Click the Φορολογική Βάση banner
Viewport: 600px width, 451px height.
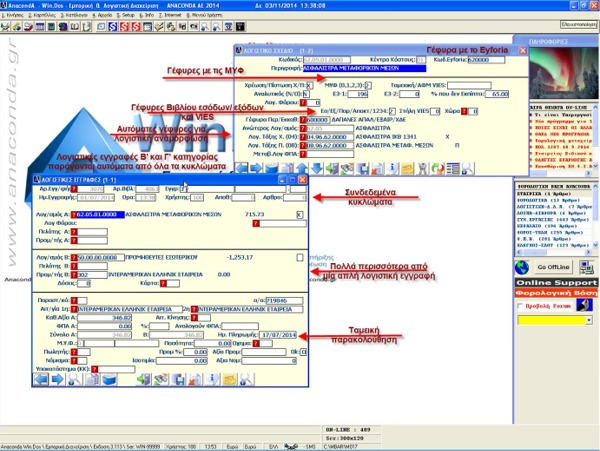(556, 293)
